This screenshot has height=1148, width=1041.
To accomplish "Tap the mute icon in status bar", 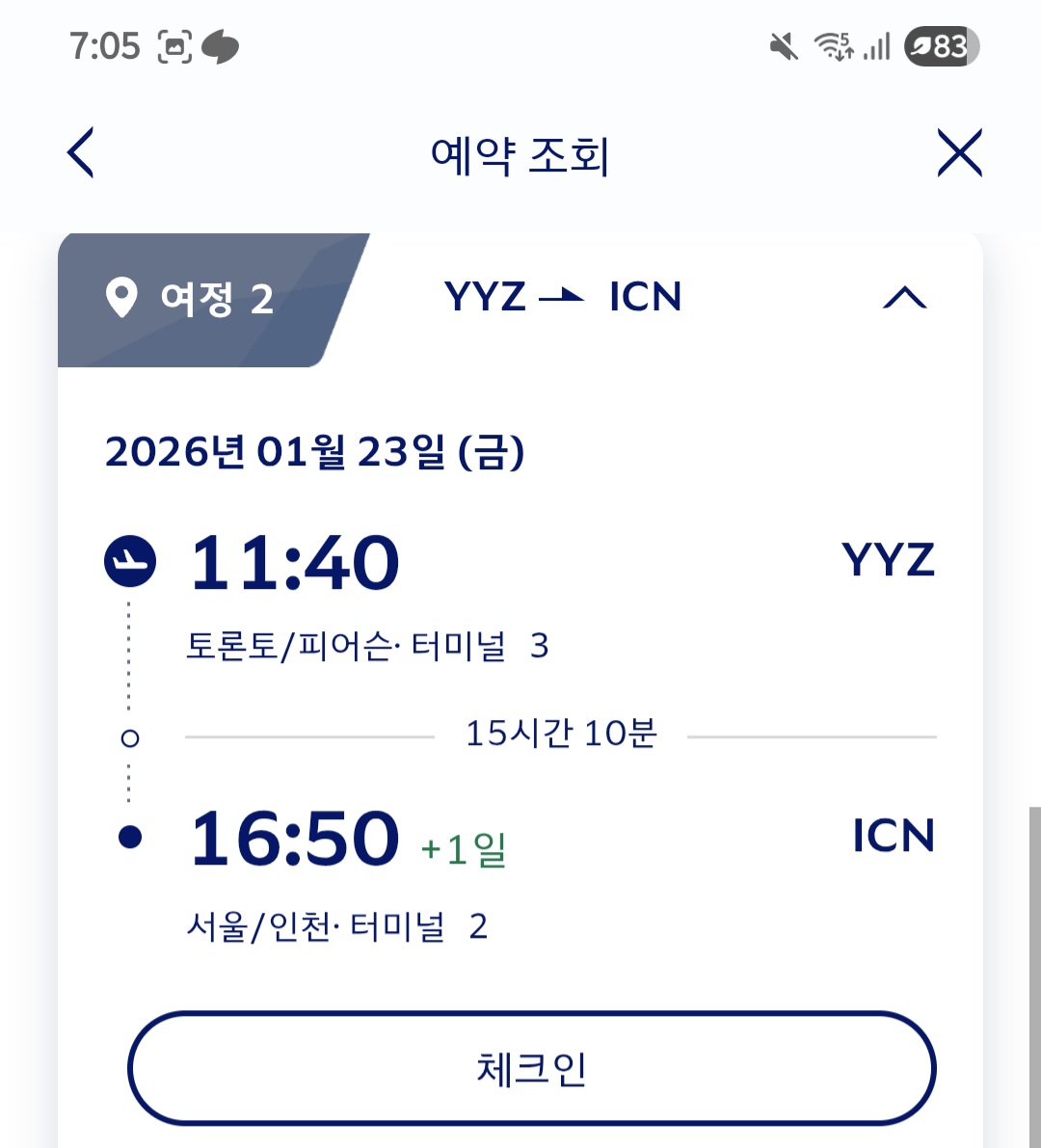I will [x=784, y=45].
